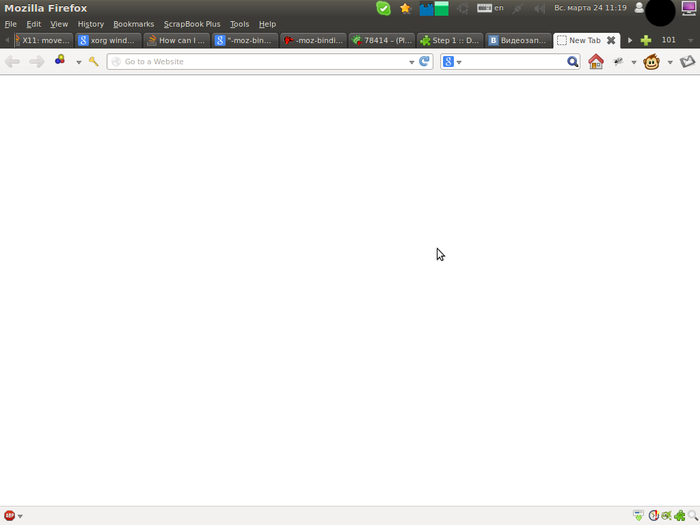Open the File menu

tap(10, 24)
